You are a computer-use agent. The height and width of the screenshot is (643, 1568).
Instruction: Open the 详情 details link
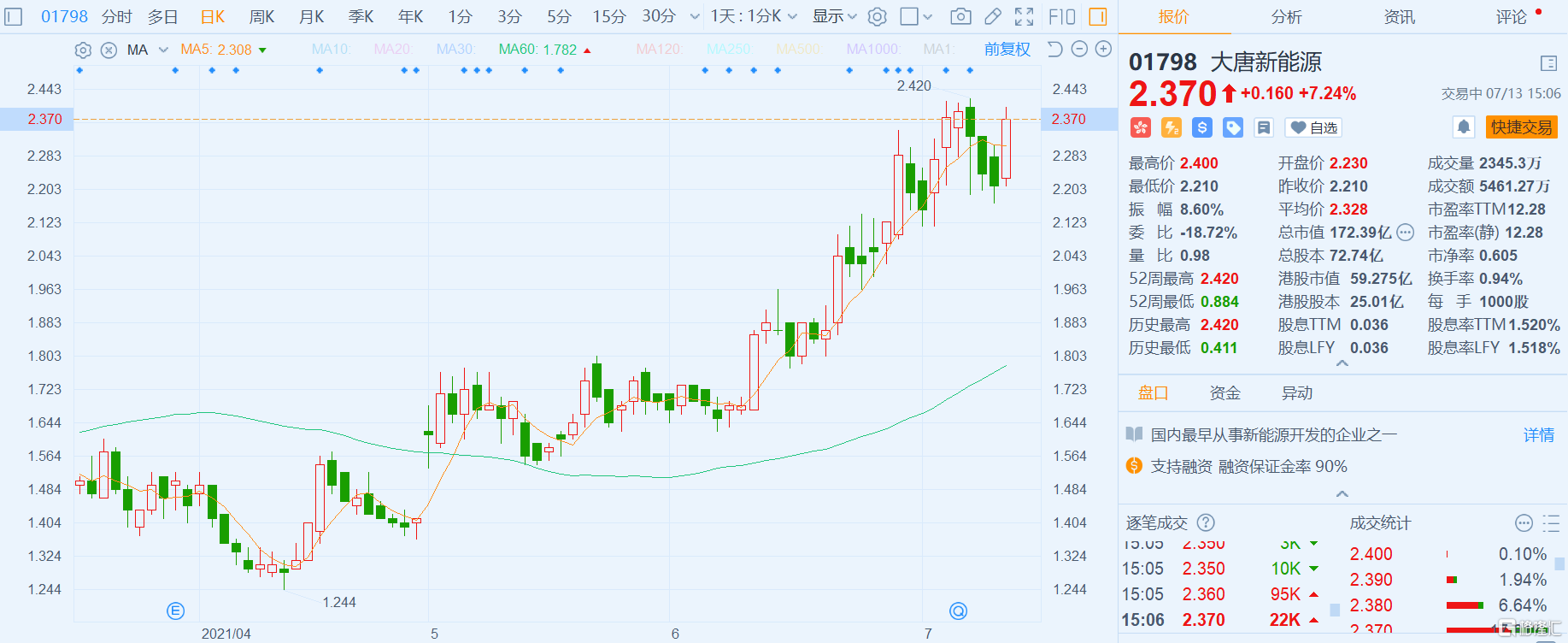click(x=1539, y=434)
